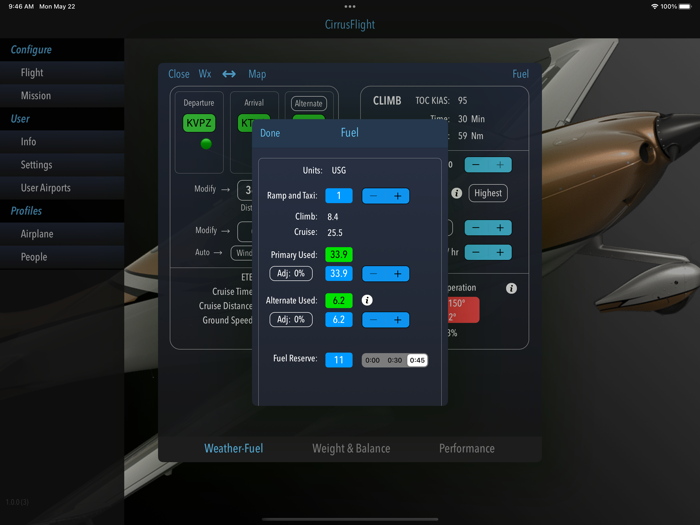Image resolution: width=700 pixels, height=525 pixels.
Task: Tap Close on the flight panel
Action: tap(179, 74)
